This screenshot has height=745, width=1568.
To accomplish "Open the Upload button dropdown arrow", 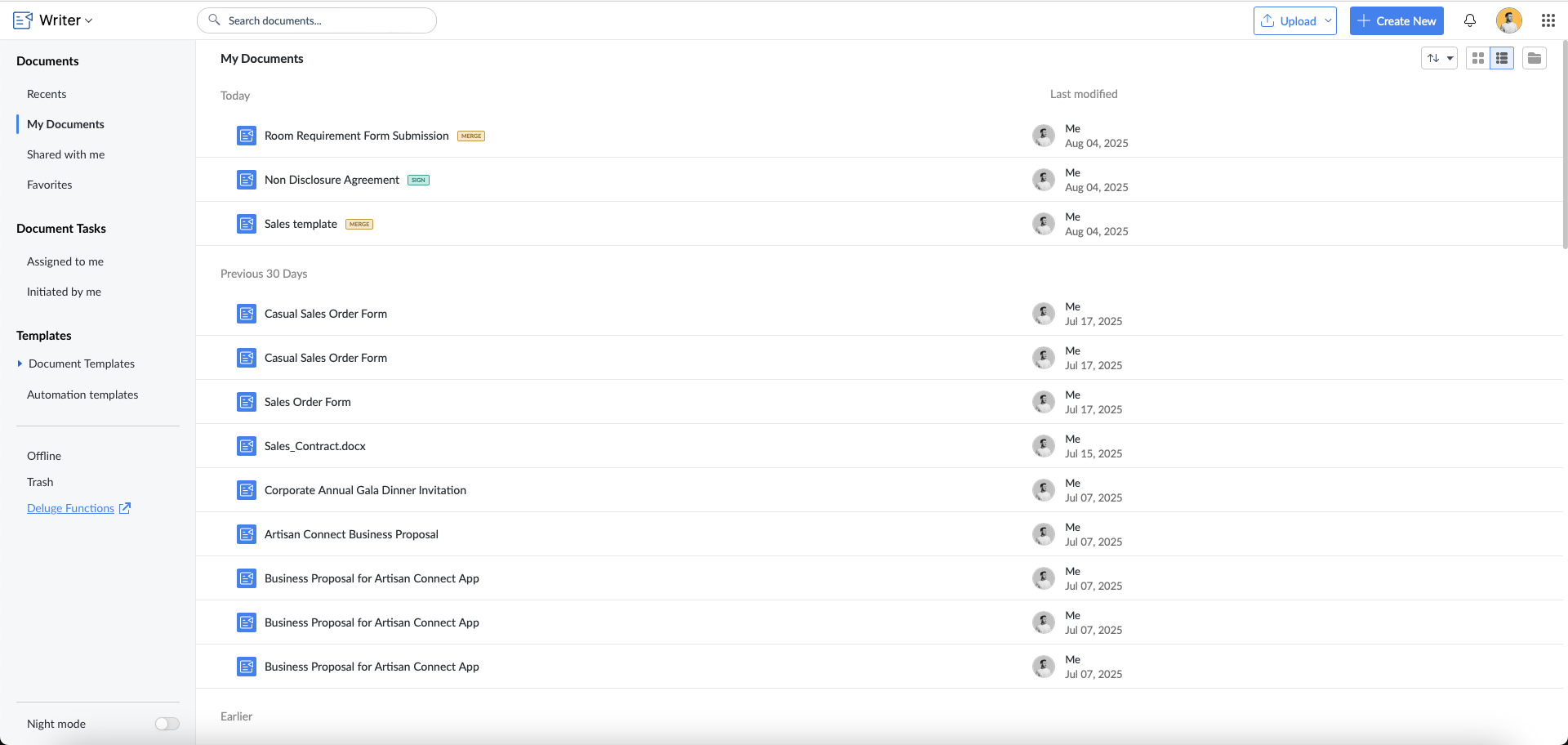I will click(x=1328, y=21).
